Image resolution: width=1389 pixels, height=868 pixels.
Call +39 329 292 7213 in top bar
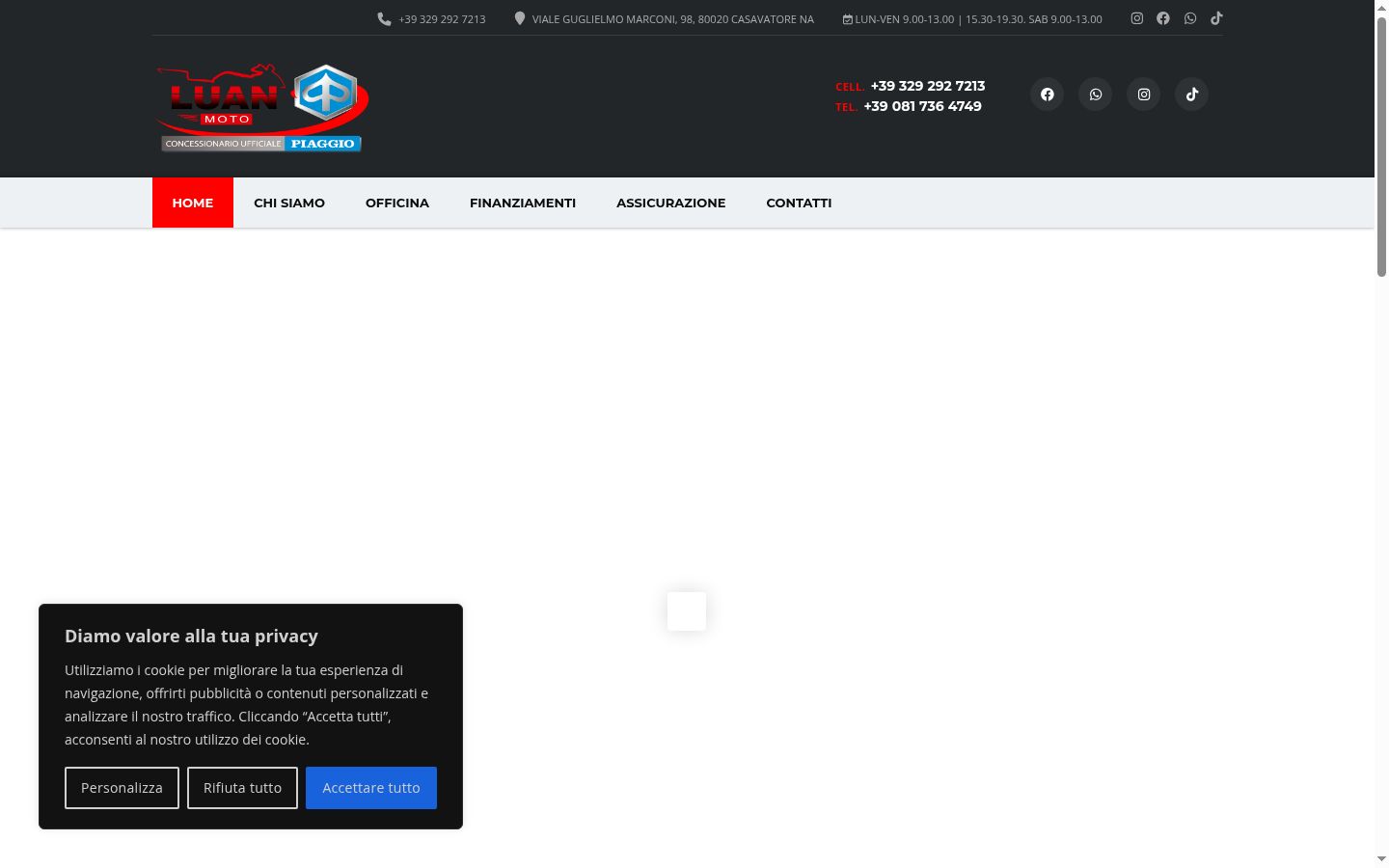[x=442, y=19]
